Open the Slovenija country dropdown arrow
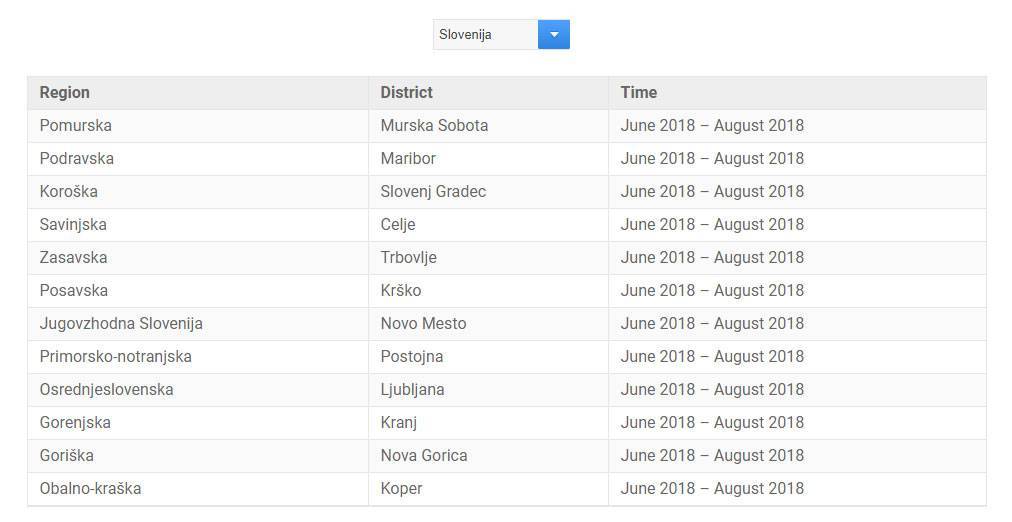1012x522 pixels. [554, 35]
